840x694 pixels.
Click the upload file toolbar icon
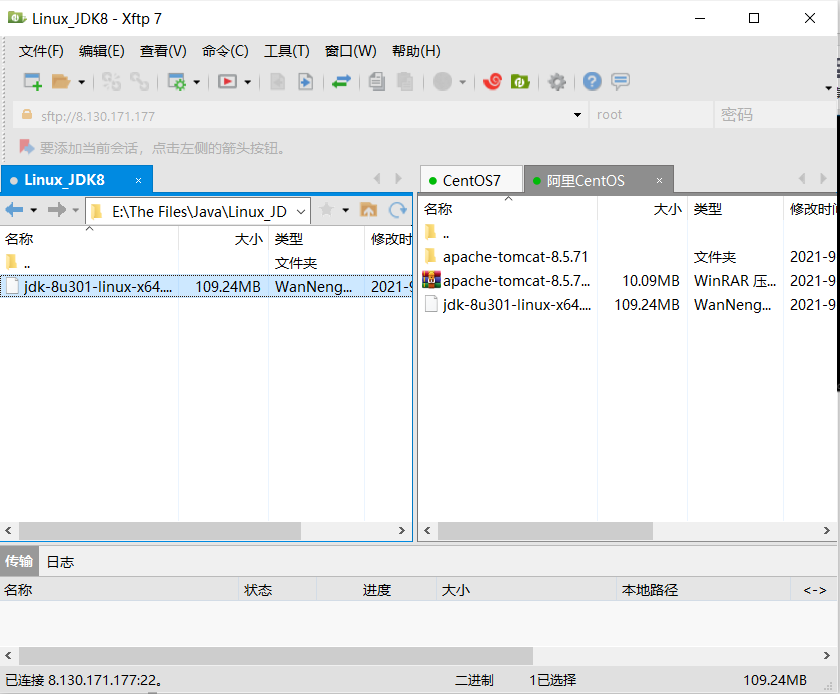click(278, 82)
